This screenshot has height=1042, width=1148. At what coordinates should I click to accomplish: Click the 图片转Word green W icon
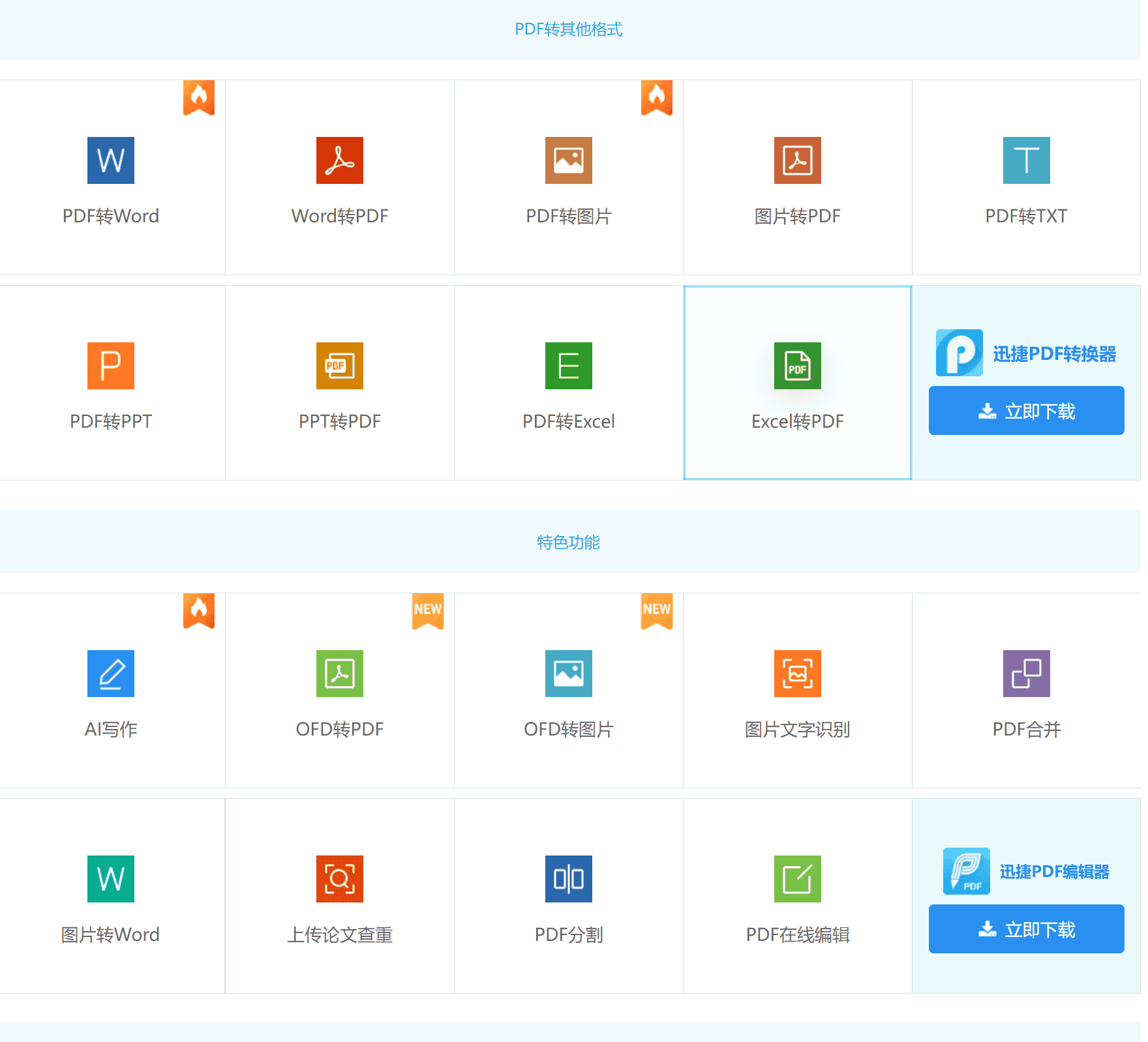point(111,879)
